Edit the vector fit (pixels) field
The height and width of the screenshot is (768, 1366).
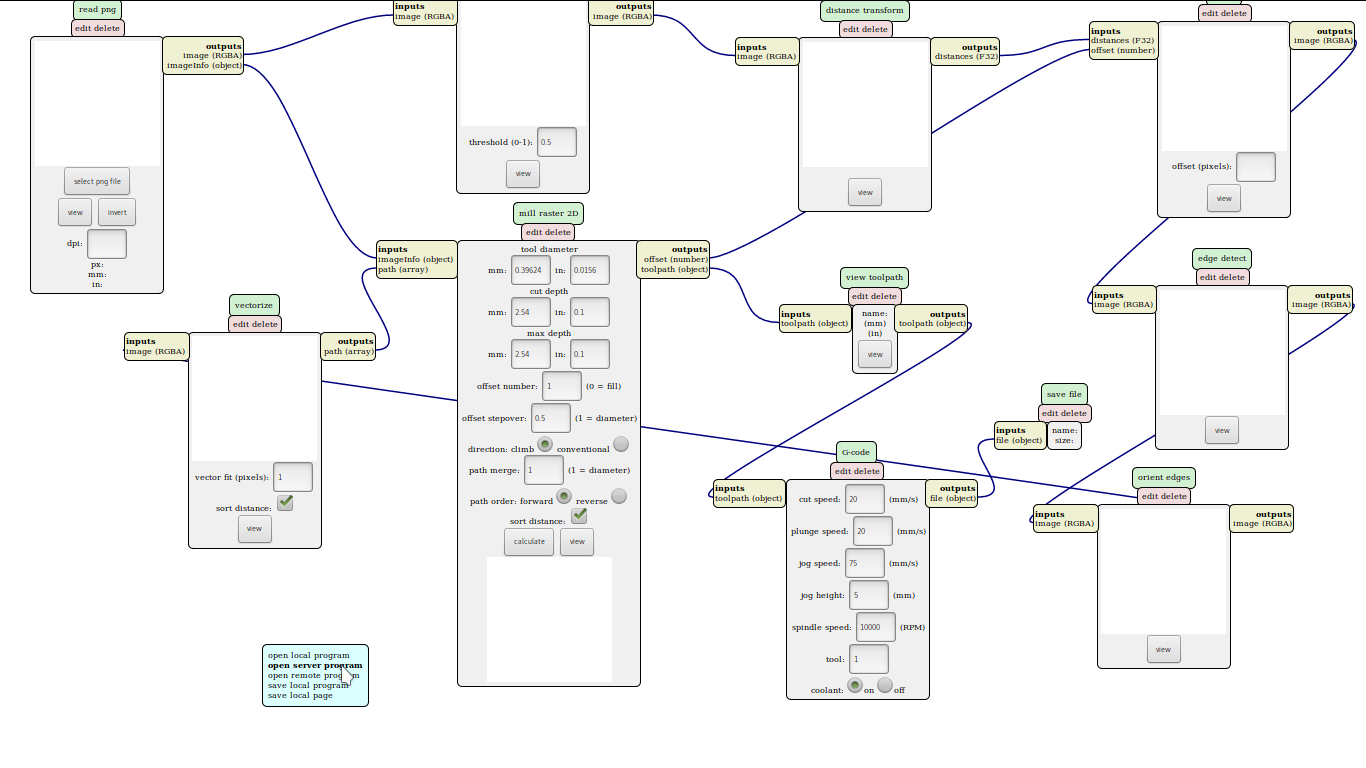pyautogui.click(x=293, y=477)
